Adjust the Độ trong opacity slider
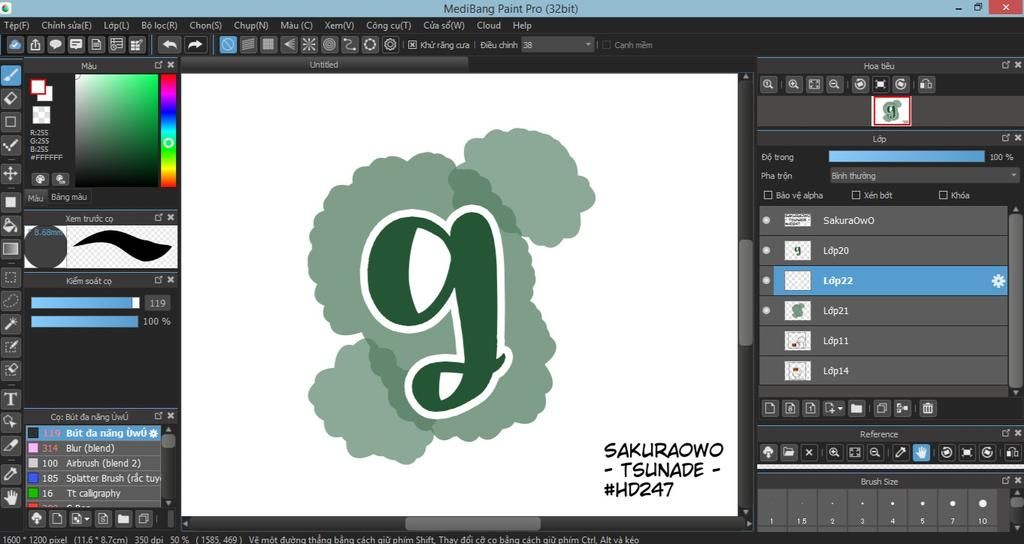 (906, 157)
